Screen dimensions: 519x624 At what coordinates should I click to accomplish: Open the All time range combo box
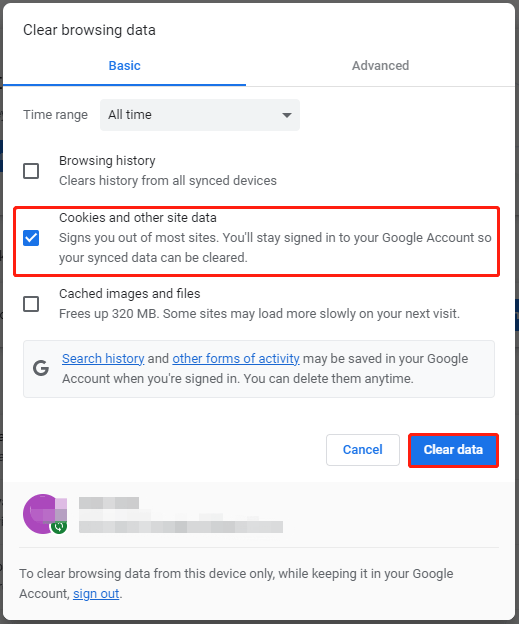click(x=200, y=115)
